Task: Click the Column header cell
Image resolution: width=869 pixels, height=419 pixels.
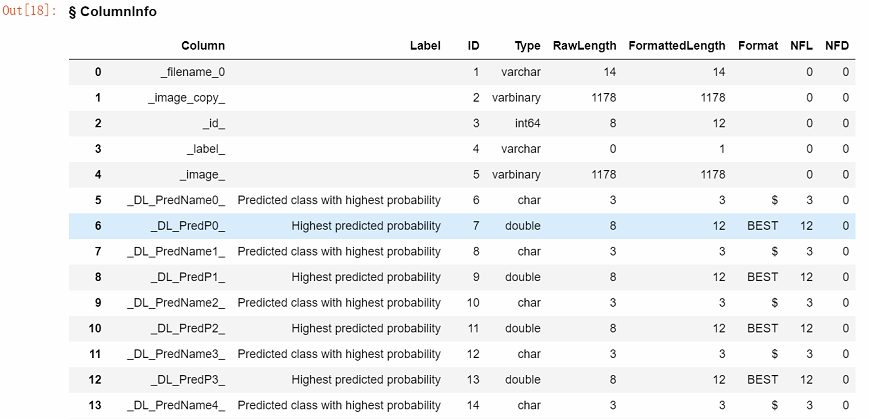Action: pos(203,46)
